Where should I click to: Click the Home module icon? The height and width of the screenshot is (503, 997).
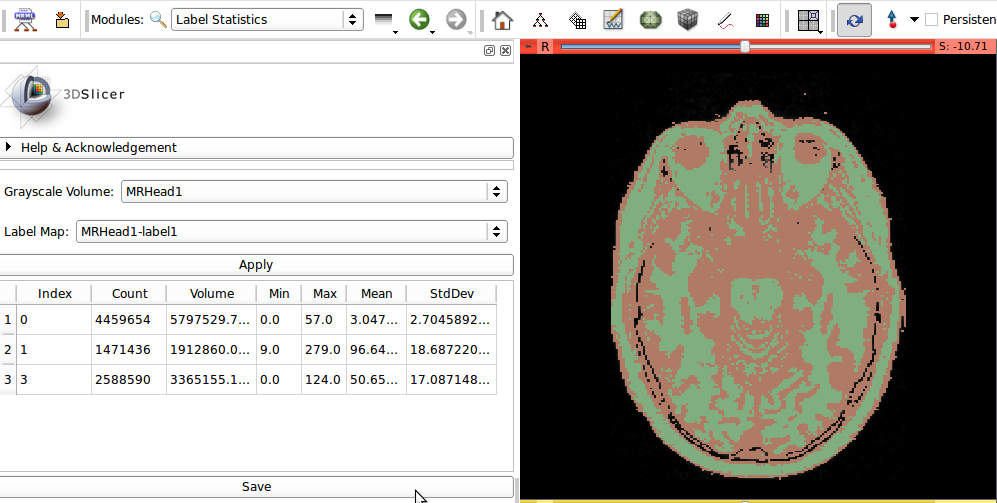click(x=503, y=19)
